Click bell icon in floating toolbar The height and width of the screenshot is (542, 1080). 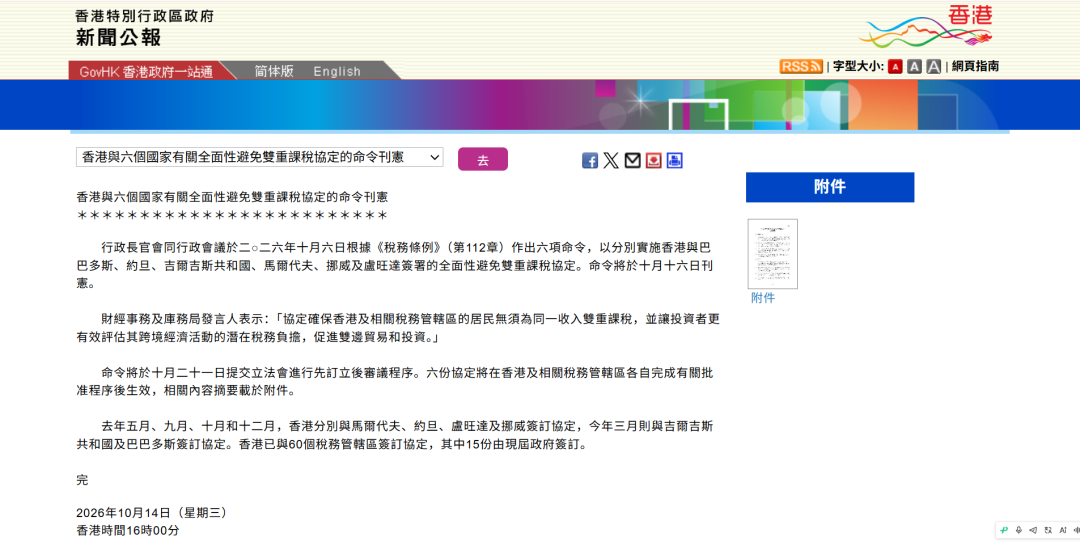[1019, 530]
